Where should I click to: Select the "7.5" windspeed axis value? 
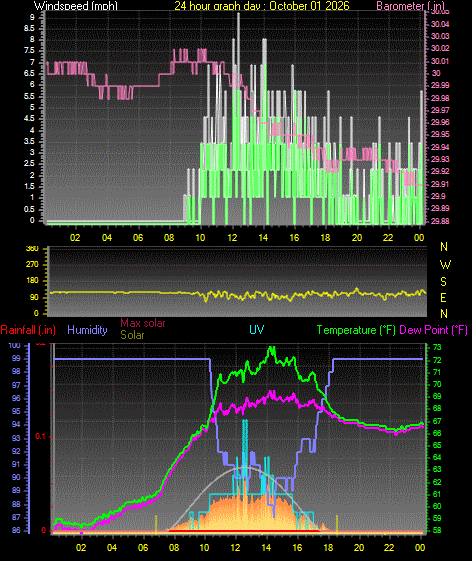tap(29, 51)
